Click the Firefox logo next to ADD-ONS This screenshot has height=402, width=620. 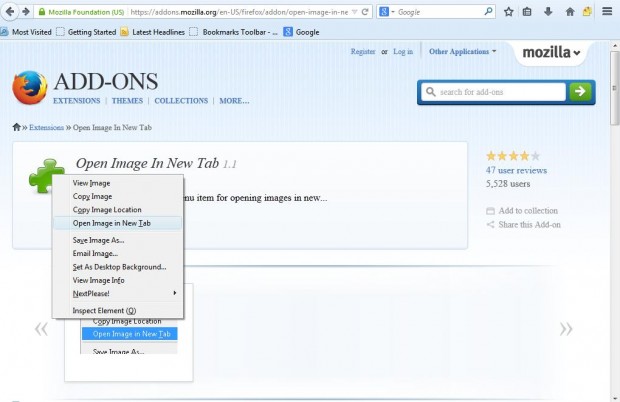pyautogui.click(x=30, y=87)
